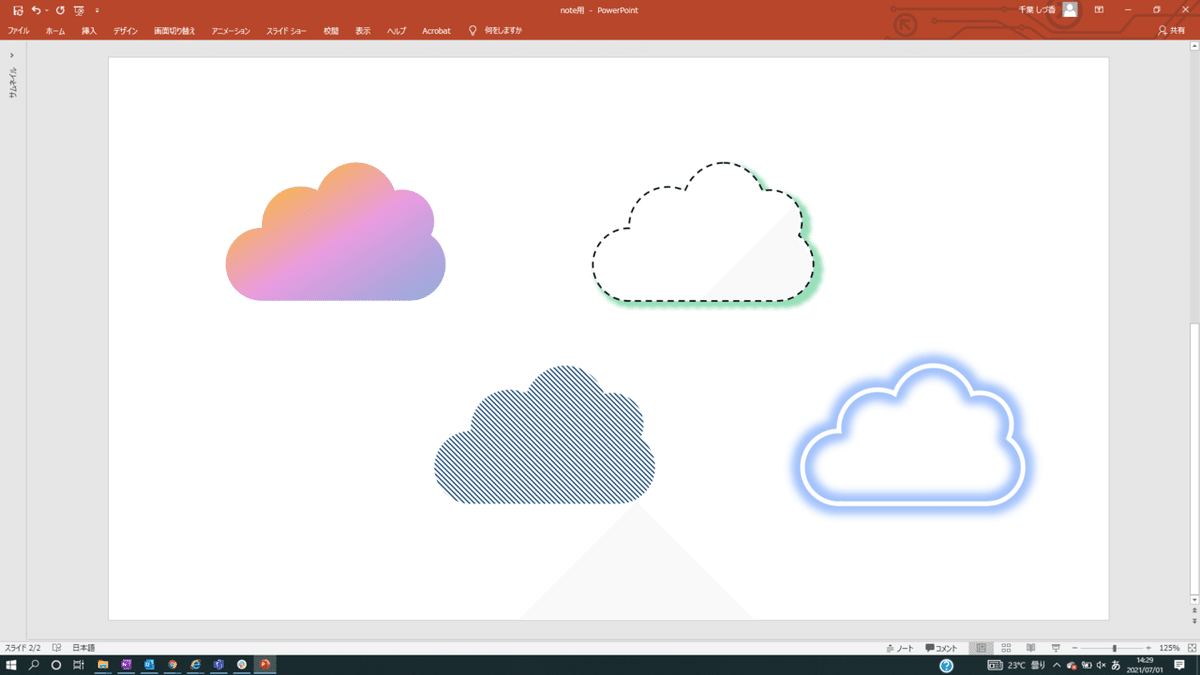Select the gradient-filled cloud shape
The image size is (1200, 675).
[336, 231]
